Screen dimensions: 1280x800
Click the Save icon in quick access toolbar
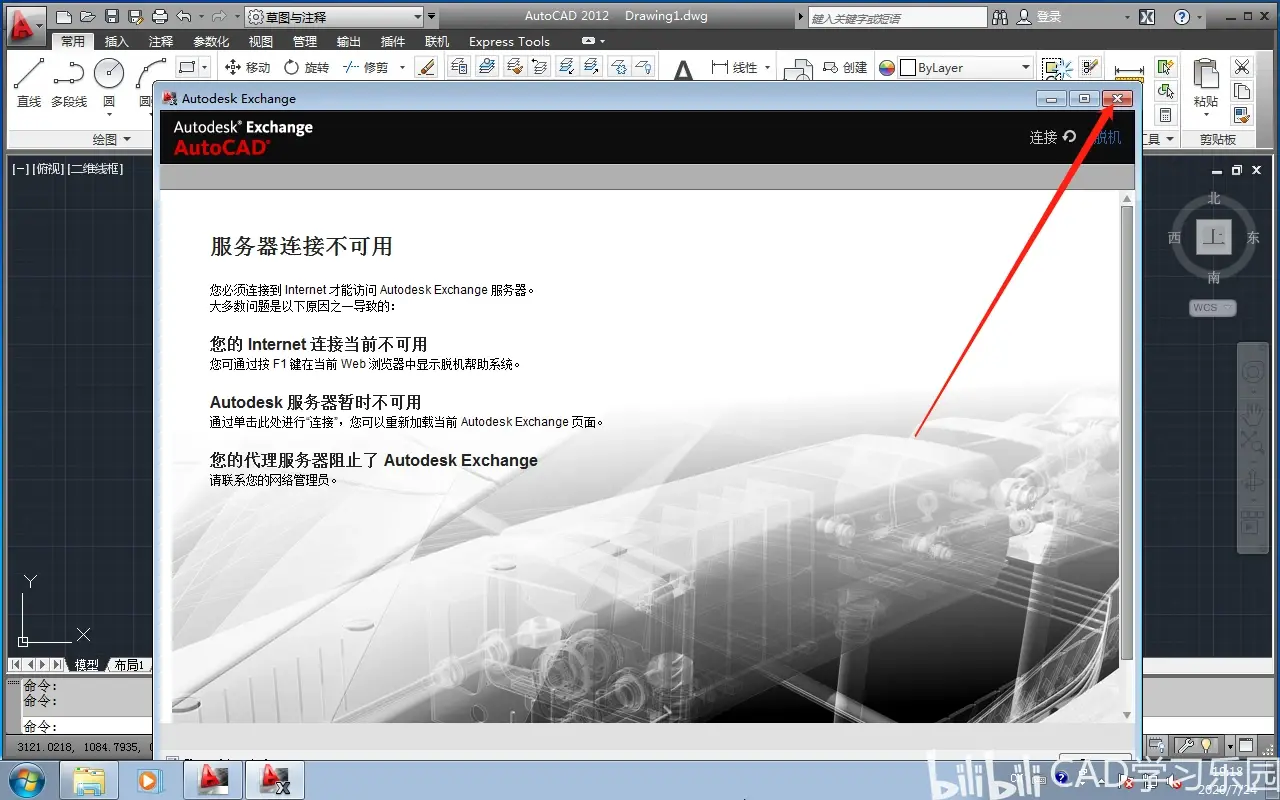coord(111,17)
